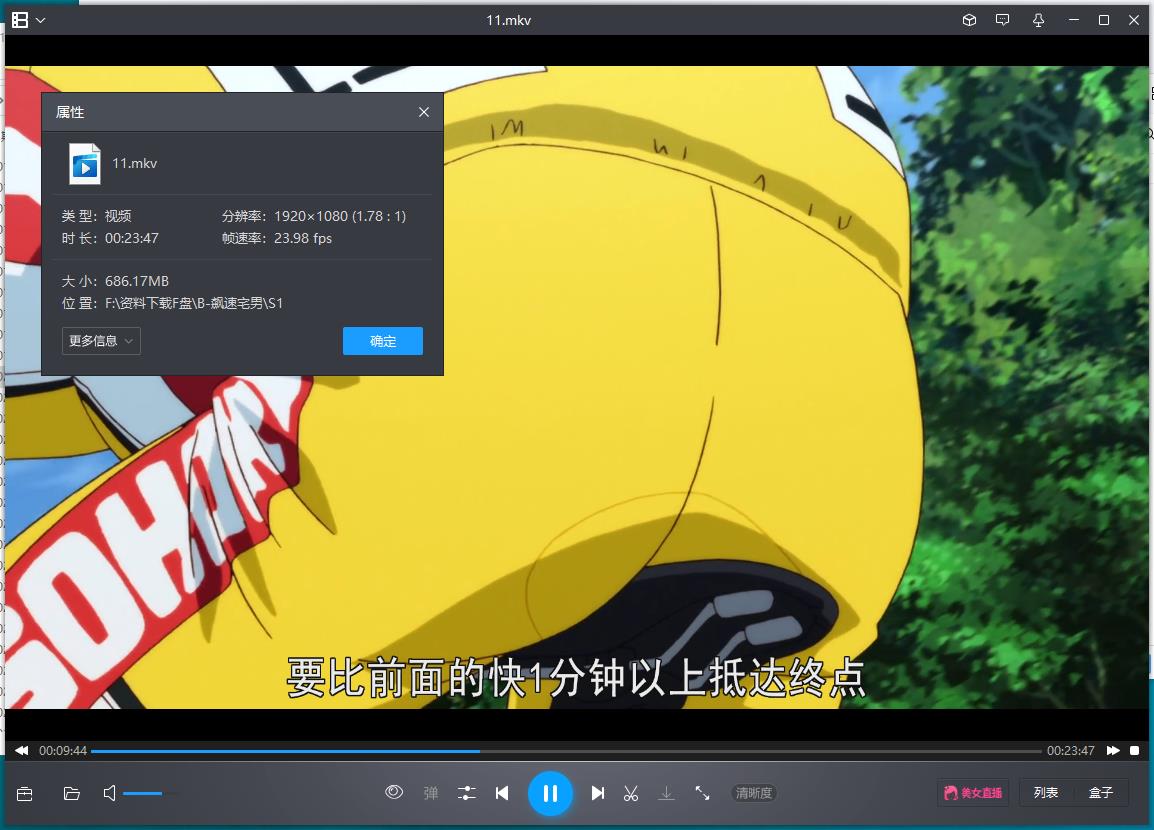Click the frame rate value 23.98 fps

point(303,238)
